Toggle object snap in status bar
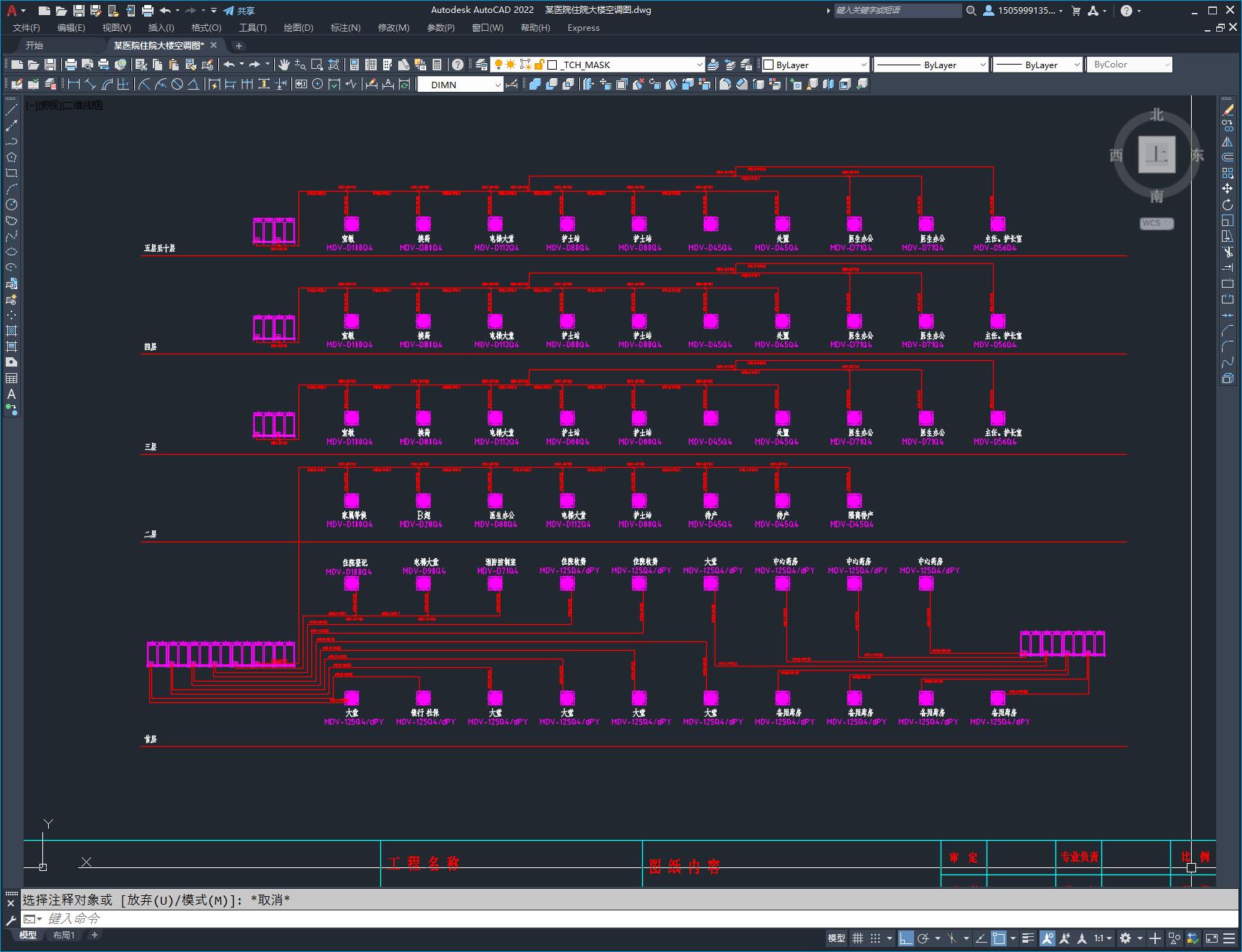 tap(998, 938)
